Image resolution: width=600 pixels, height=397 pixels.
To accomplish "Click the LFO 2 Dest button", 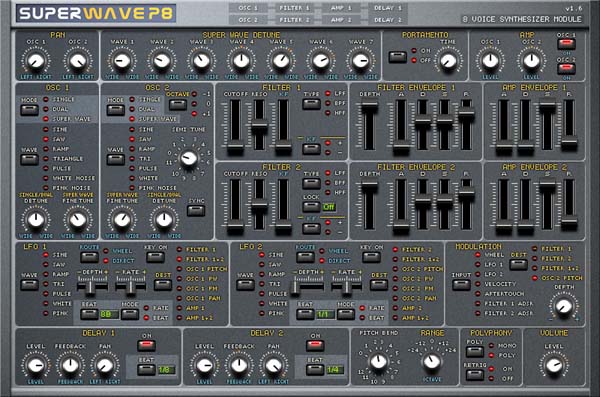I will (379, 285).
